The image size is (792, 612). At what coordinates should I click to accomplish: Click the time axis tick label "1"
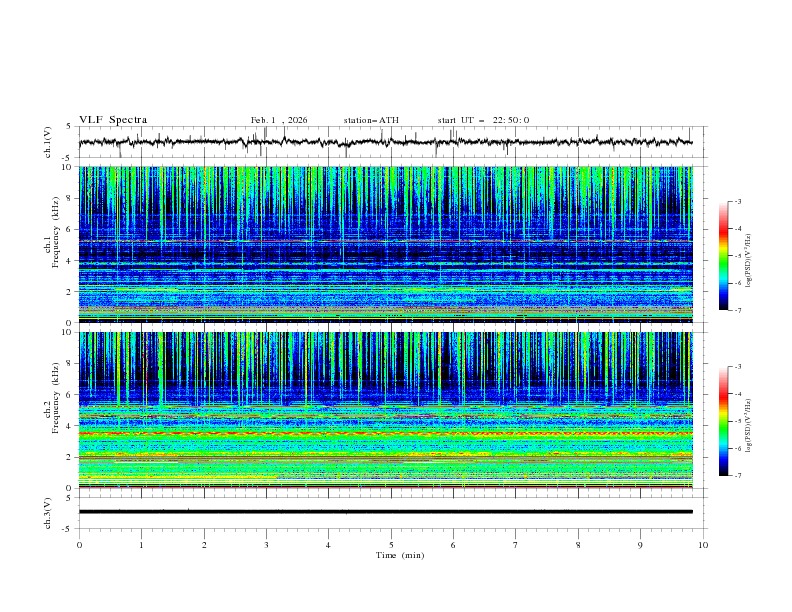tap(141, 545)
